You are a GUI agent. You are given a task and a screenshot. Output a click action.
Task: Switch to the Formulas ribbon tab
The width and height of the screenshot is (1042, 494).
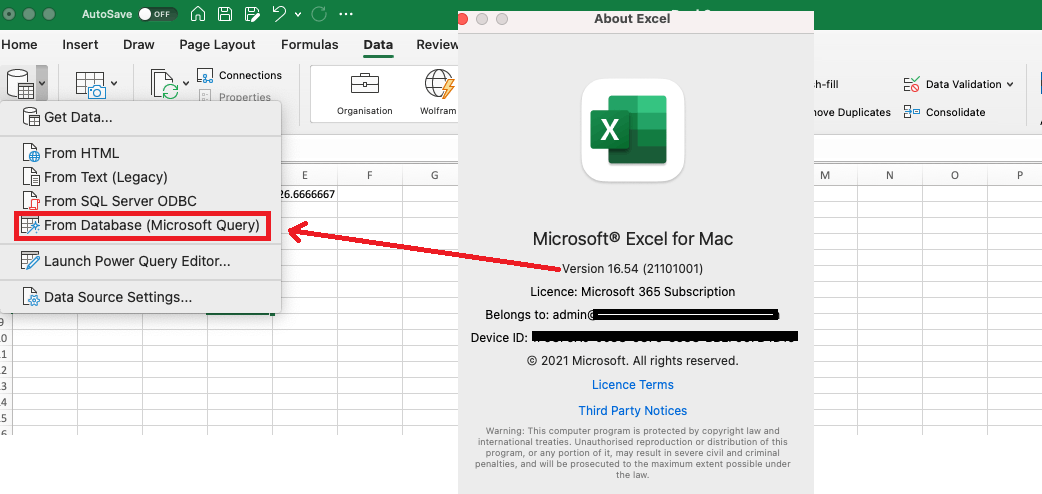[310, 45]
